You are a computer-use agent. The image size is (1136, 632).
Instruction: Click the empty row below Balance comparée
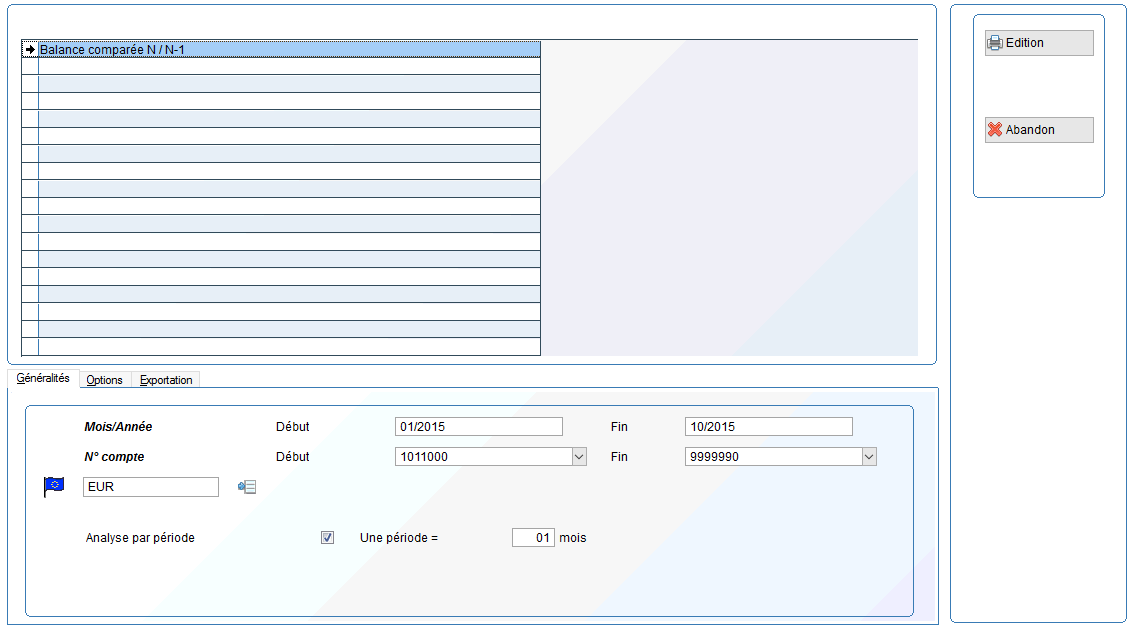pyautogui.click(x=288, y=66)
